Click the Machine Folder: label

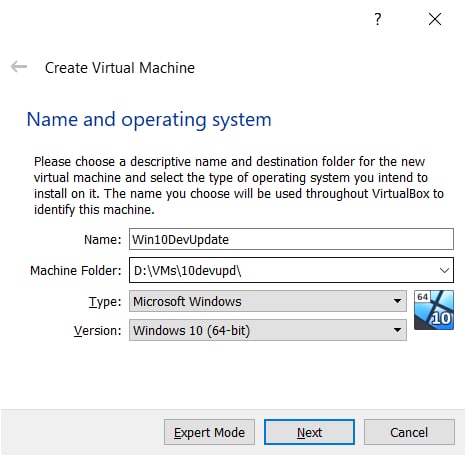click(x=76, y=270)
